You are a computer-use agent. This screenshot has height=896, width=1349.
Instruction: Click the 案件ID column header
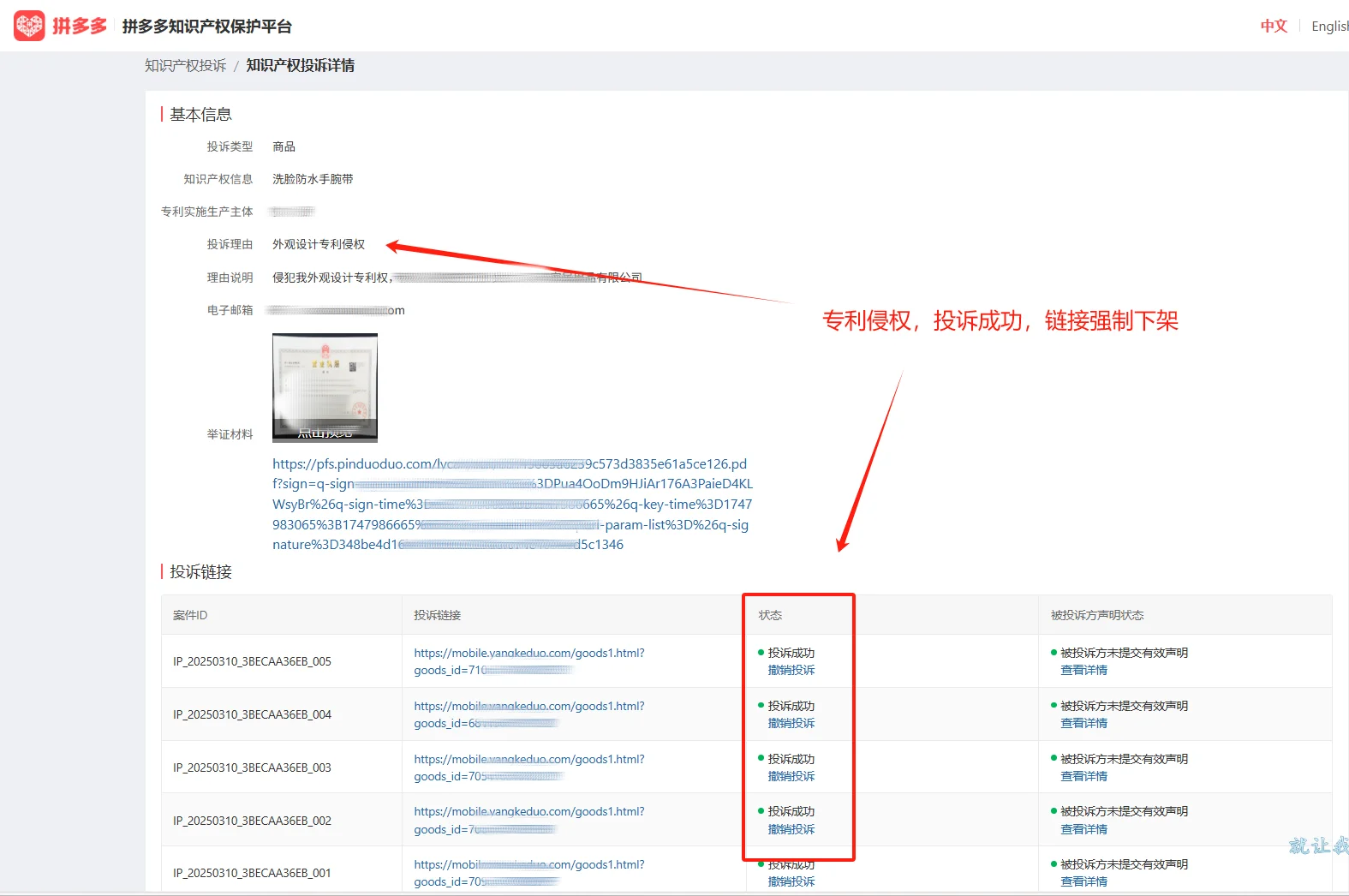pos(190,615)
